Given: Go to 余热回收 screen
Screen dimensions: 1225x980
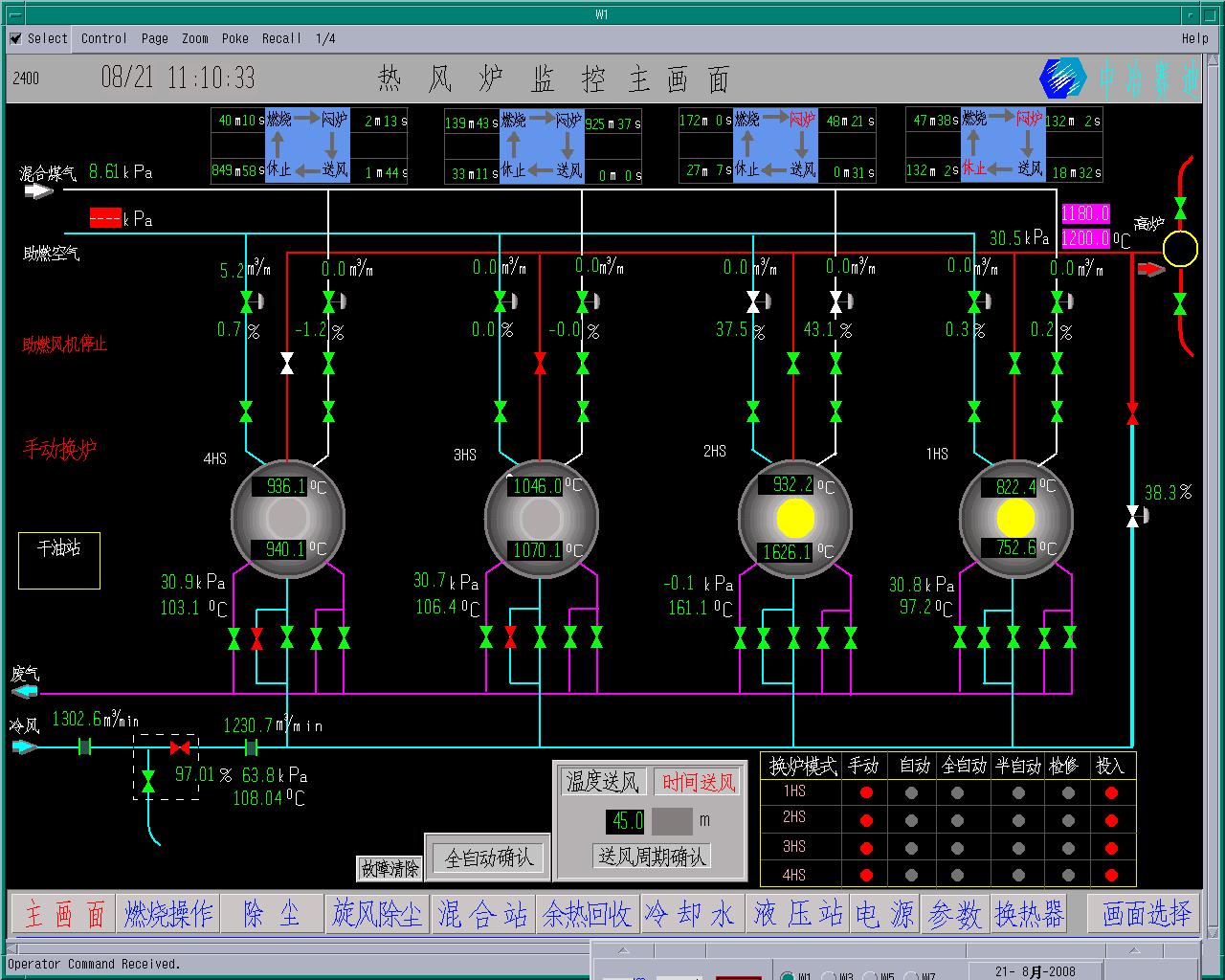Looking at the screenshot, I should (x=587, y=914).
